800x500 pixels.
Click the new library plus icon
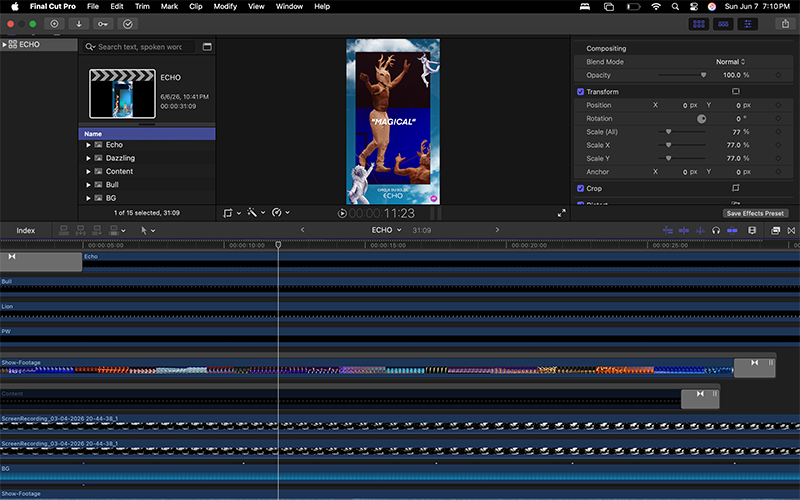tap(54, 24)
